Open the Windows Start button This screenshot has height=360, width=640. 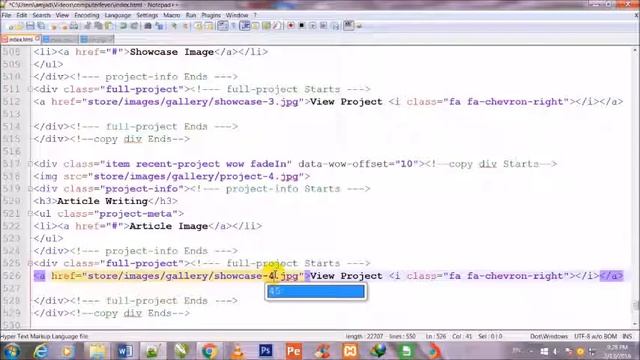[11, 351]
